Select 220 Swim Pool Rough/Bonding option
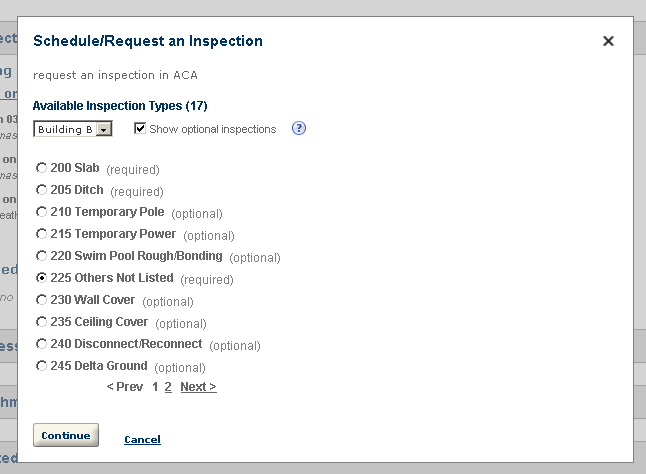Viewport: 646px width, 474px height. point(41,256)
